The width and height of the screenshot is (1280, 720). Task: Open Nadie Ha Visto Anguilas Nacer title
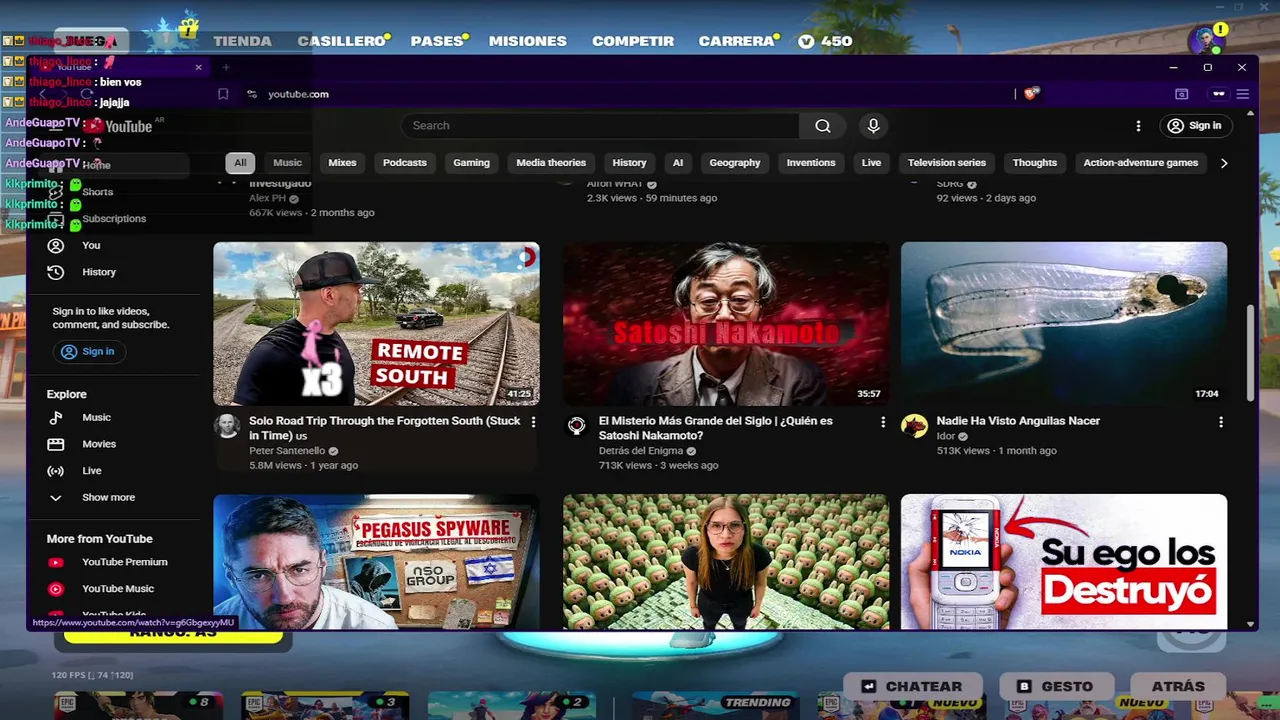(1018, 421)
